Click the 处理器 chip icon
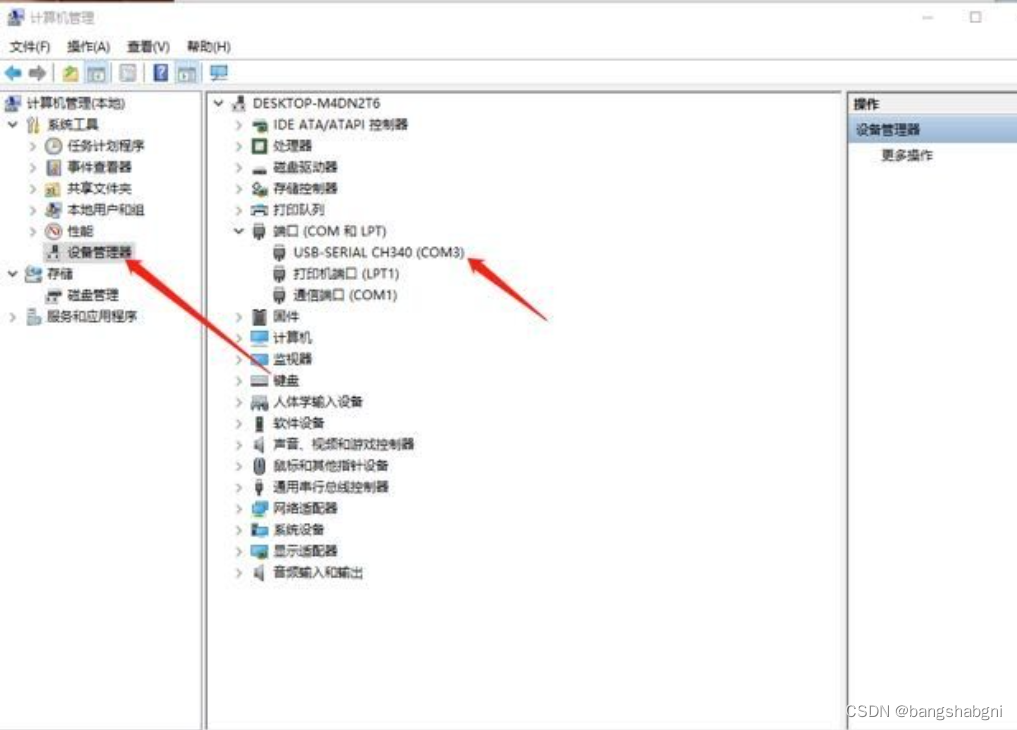1017x730 pixels. (259, 146)
